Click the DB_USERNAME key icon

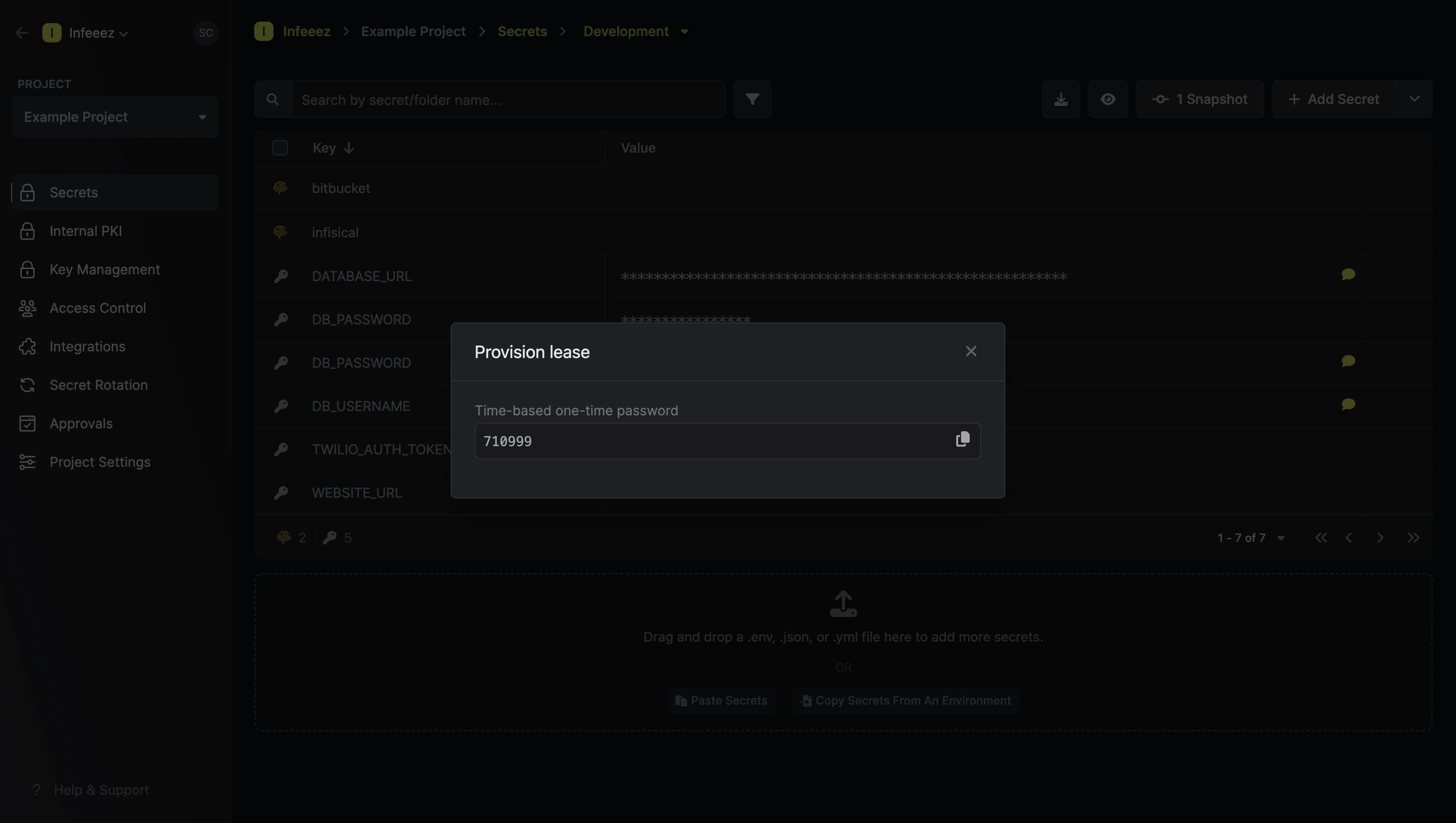281,406
